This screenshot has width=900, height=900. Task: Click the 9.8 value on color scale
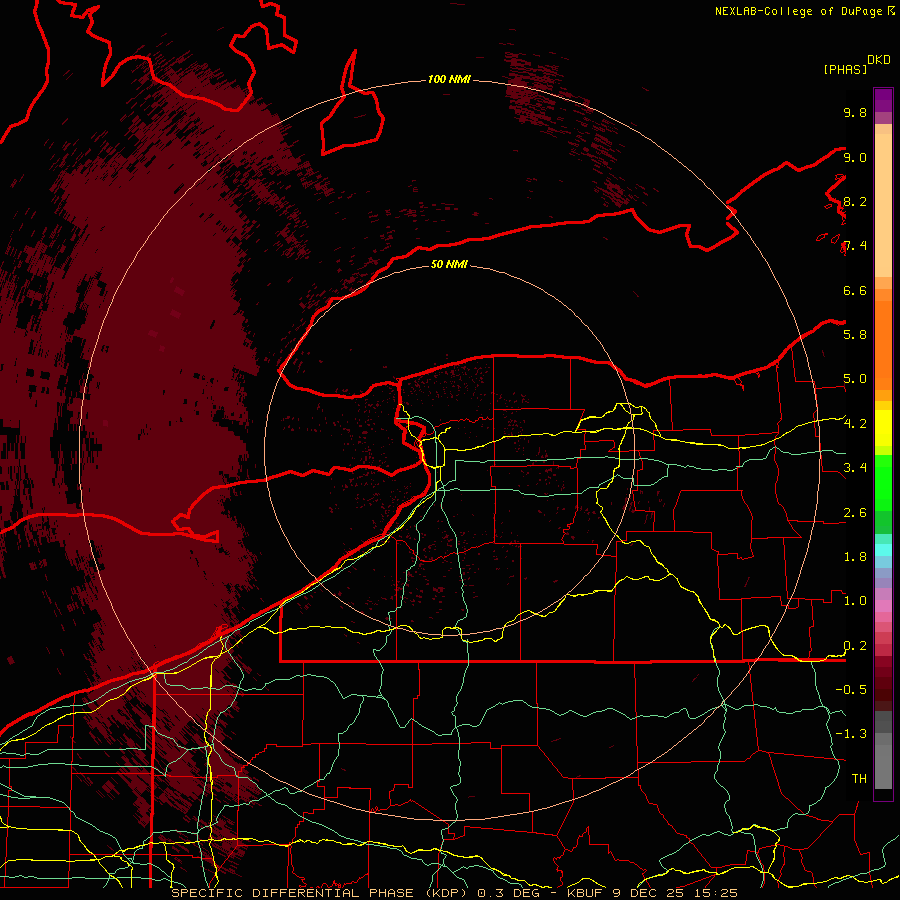[x=855, y=112]
